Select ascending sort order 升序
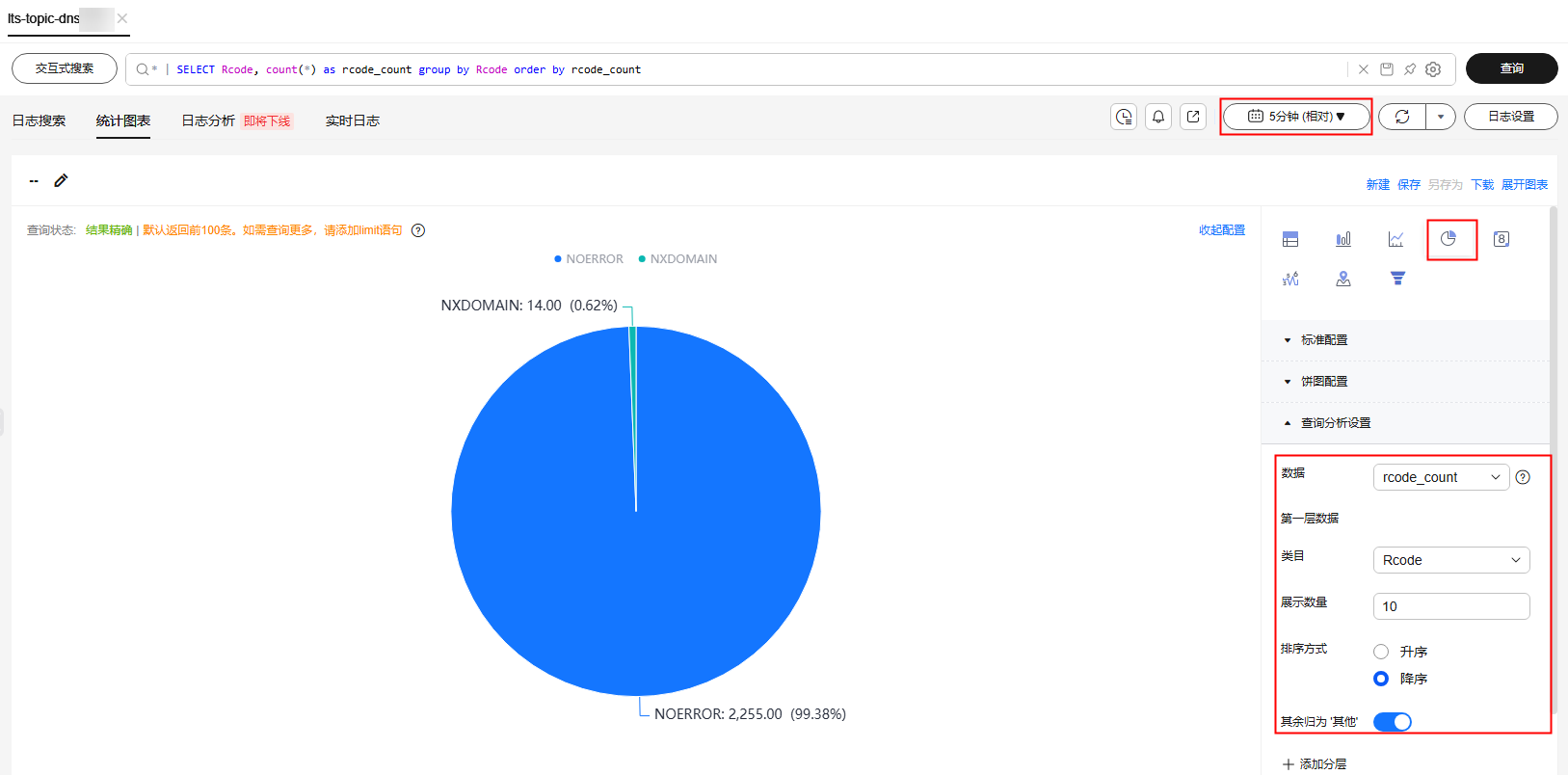The width and height of the screenshot is (1568, 775). click(1381, 652)
